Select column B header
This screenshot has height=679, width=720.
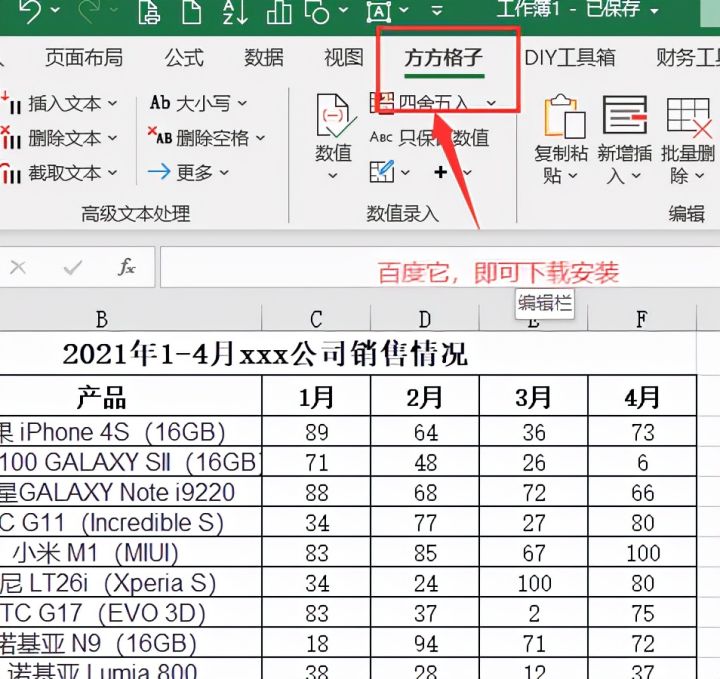coord(131,319)
